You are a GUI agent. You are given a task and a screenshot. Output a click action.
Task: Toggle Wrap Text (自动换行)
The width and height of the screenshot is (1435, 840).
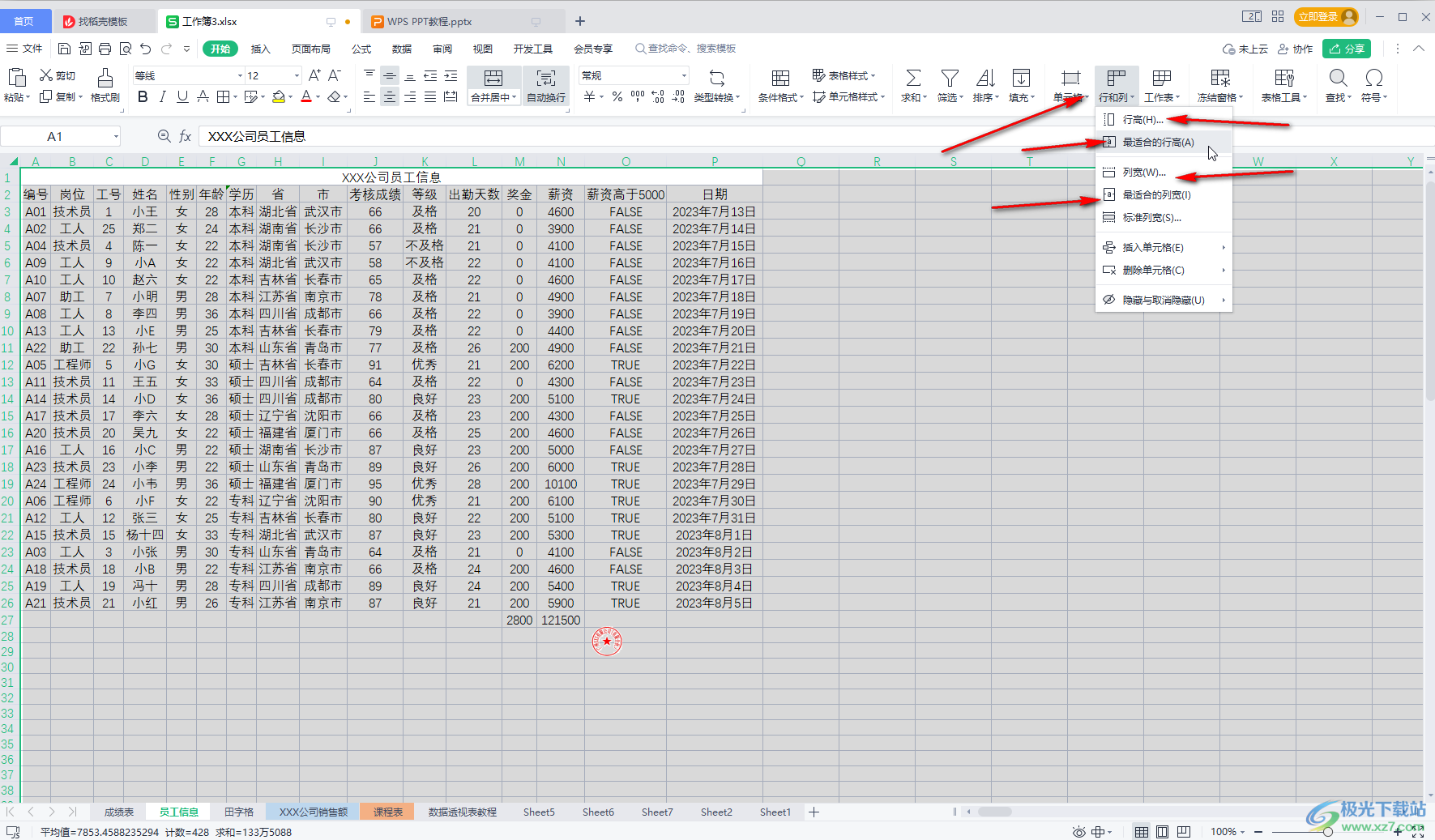coord(546,86)
